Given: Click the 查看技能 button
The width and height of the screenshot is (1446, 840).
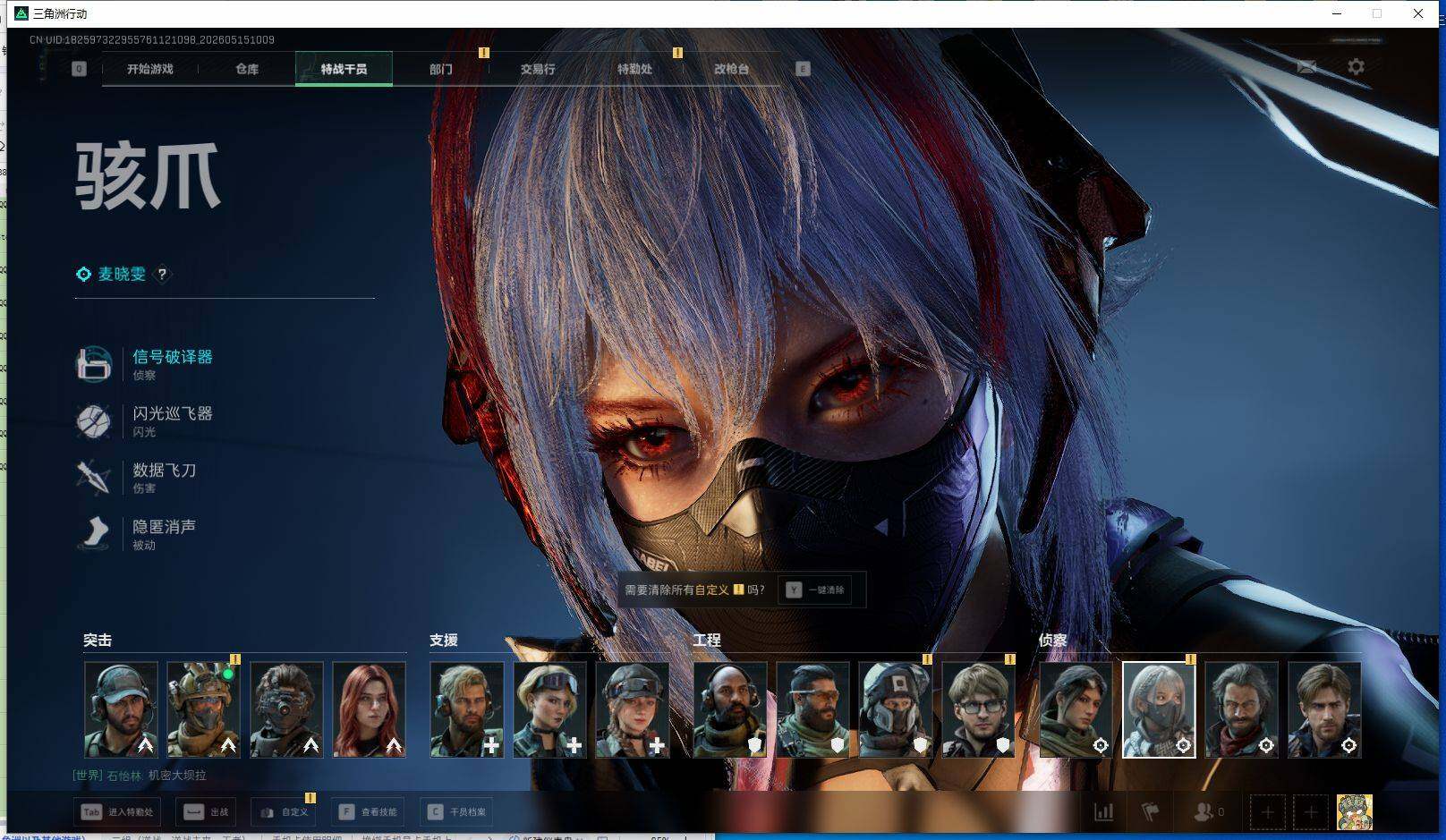Looking at the screenshot, I should tap(368, 812).
